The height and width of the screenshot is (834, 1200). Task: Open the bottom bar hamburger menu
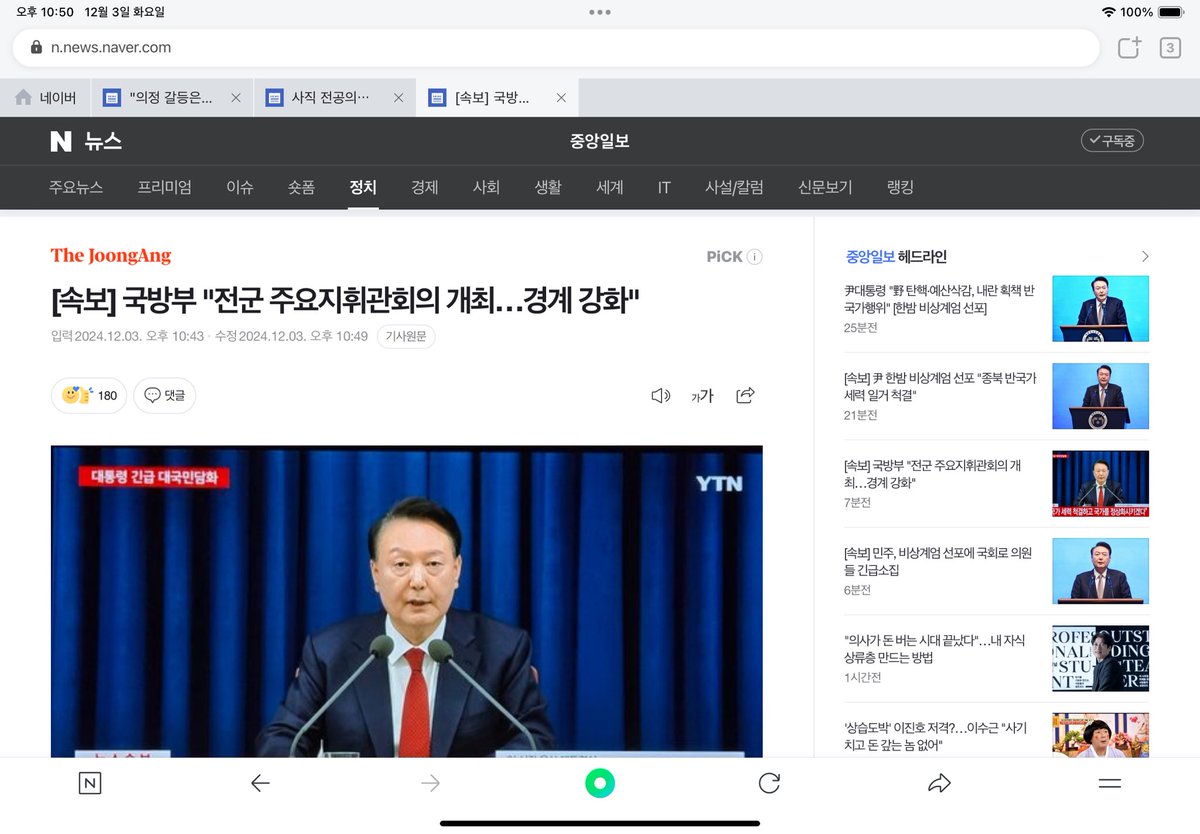[x=1110, y=784]
